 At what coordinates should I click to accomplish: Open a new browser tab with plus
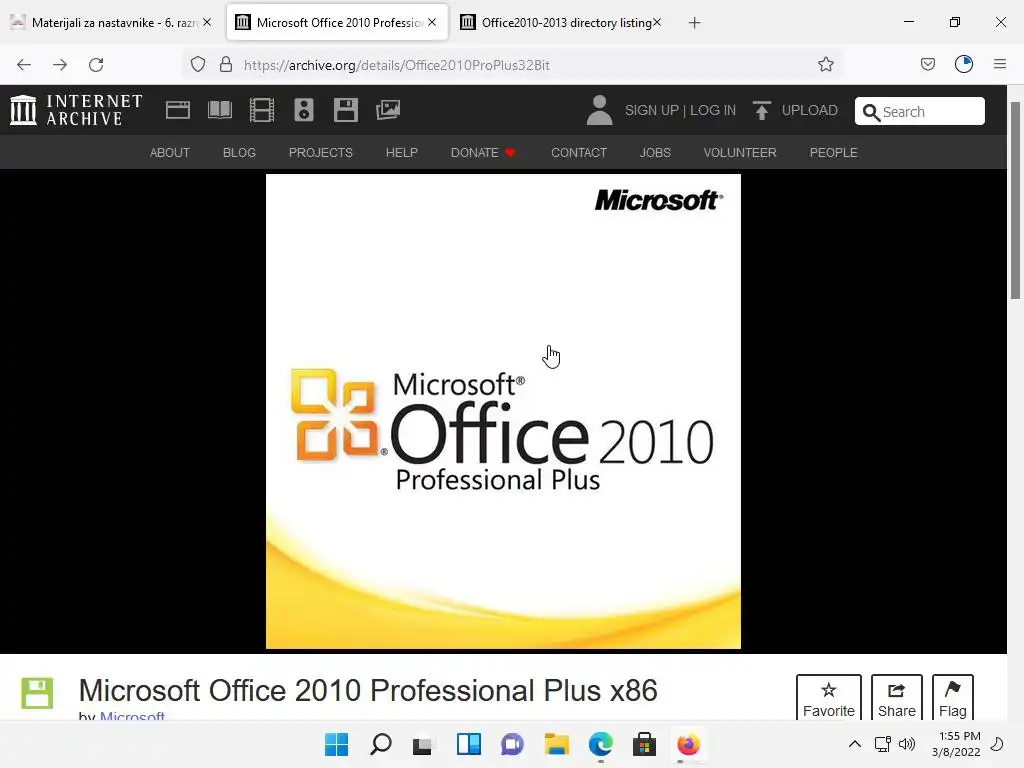[x=694, y=23]
